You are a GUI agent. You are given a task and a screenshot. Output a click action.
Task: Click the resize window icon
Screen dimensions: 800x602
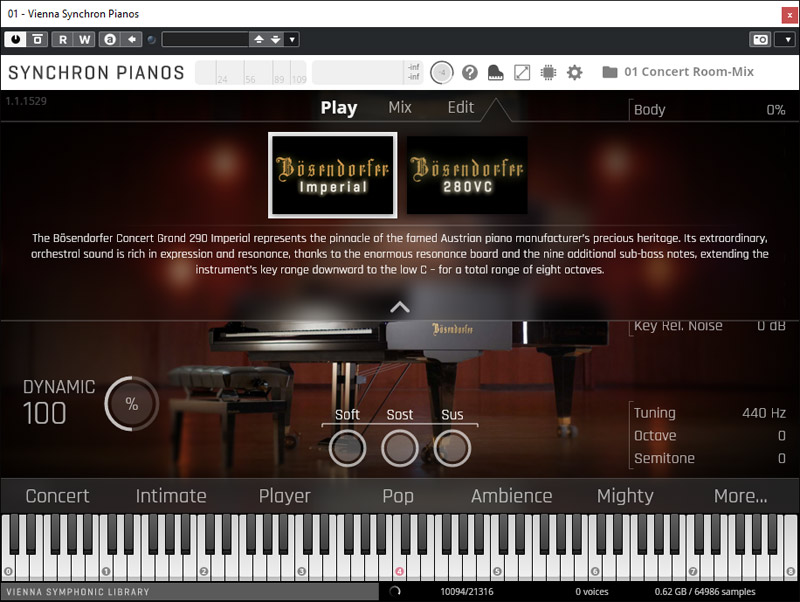(522, 72)
